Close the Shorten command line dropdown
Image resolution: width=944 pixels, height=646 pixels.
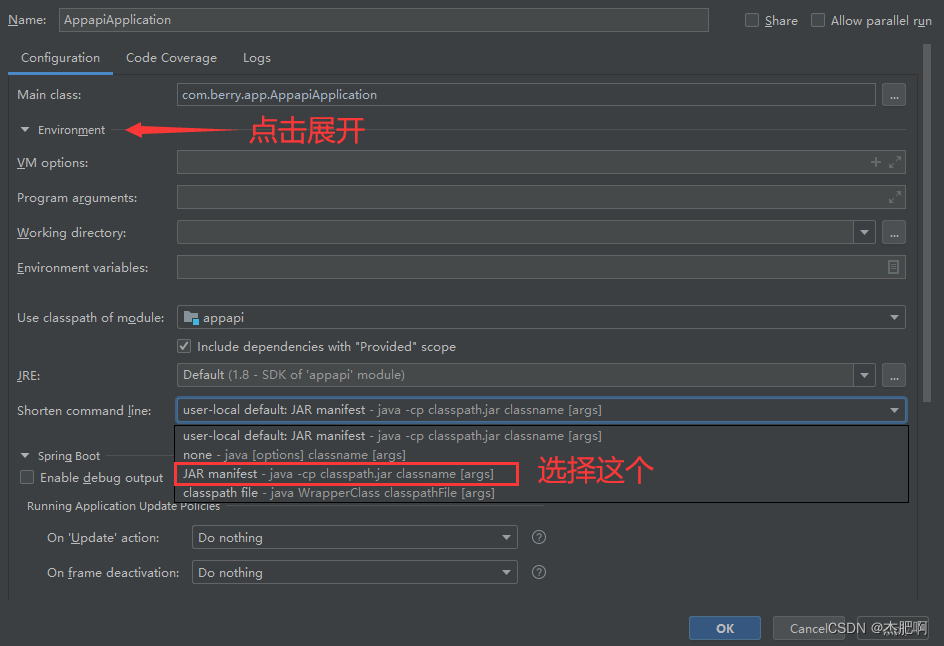[894, 410]
